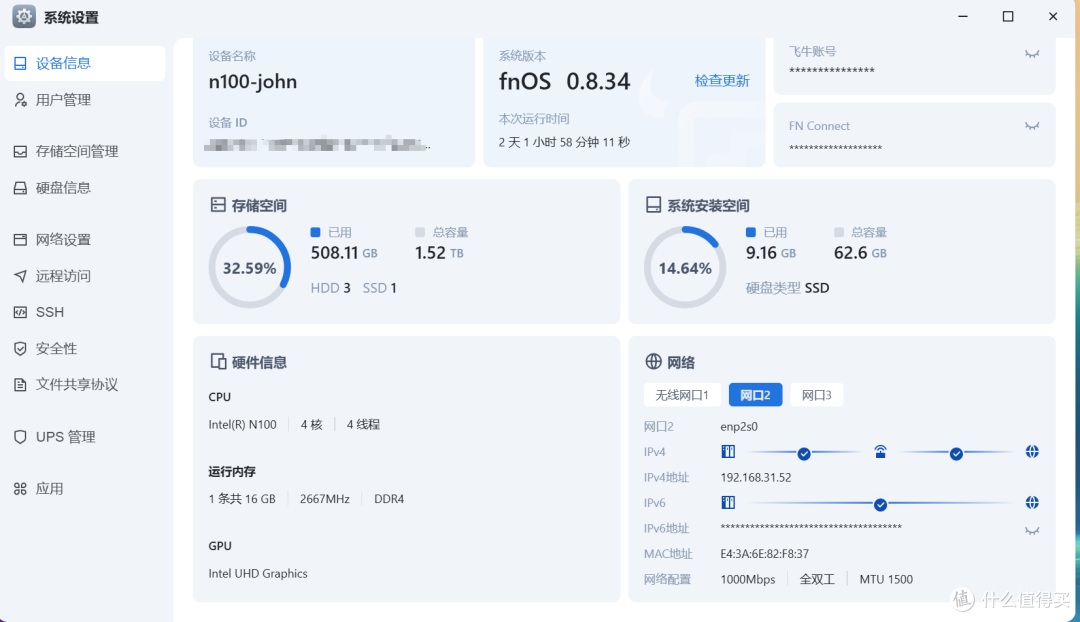Viewport: 1080px width, 622px height.
Task: Click the uptime 2 天 1 小时 text
Action: pos(564,142)
